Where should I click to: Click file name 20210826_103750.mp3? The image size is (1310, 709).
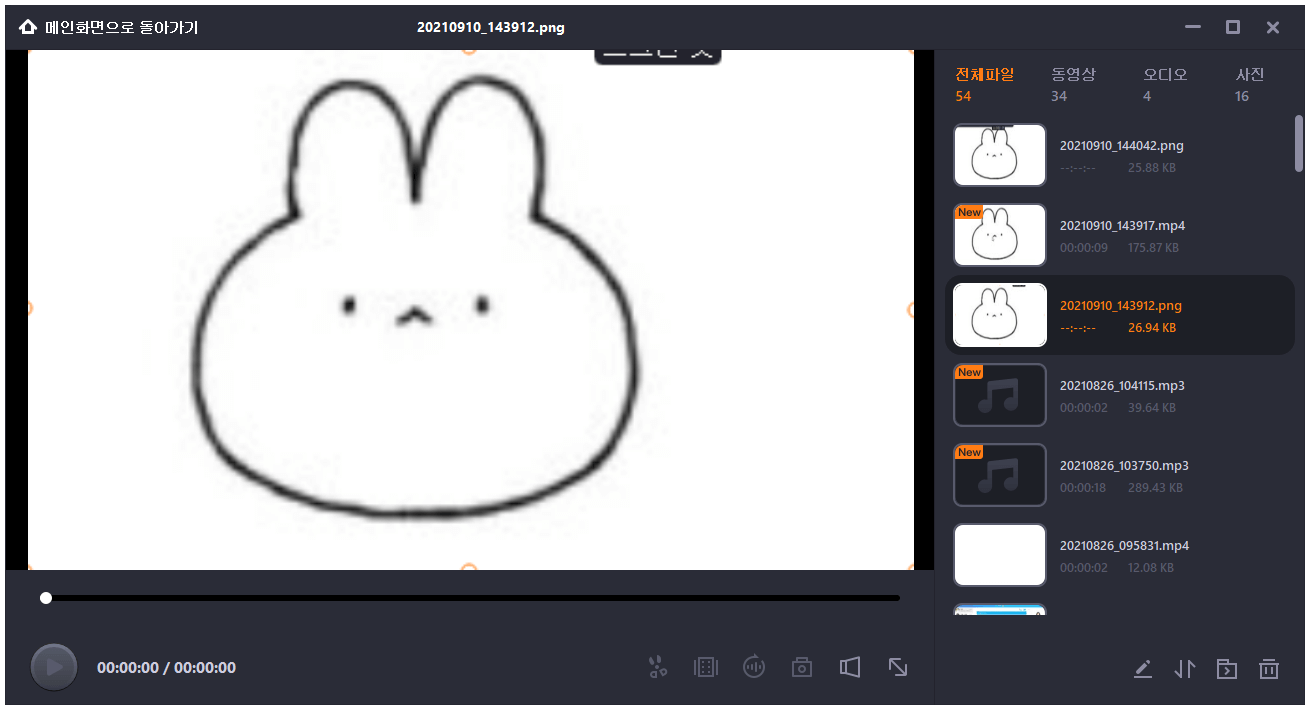pos(1124,466)
